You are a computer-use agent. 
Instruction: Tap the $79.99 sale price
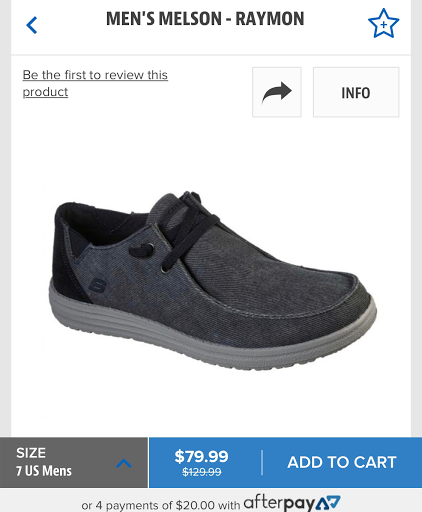201,456
